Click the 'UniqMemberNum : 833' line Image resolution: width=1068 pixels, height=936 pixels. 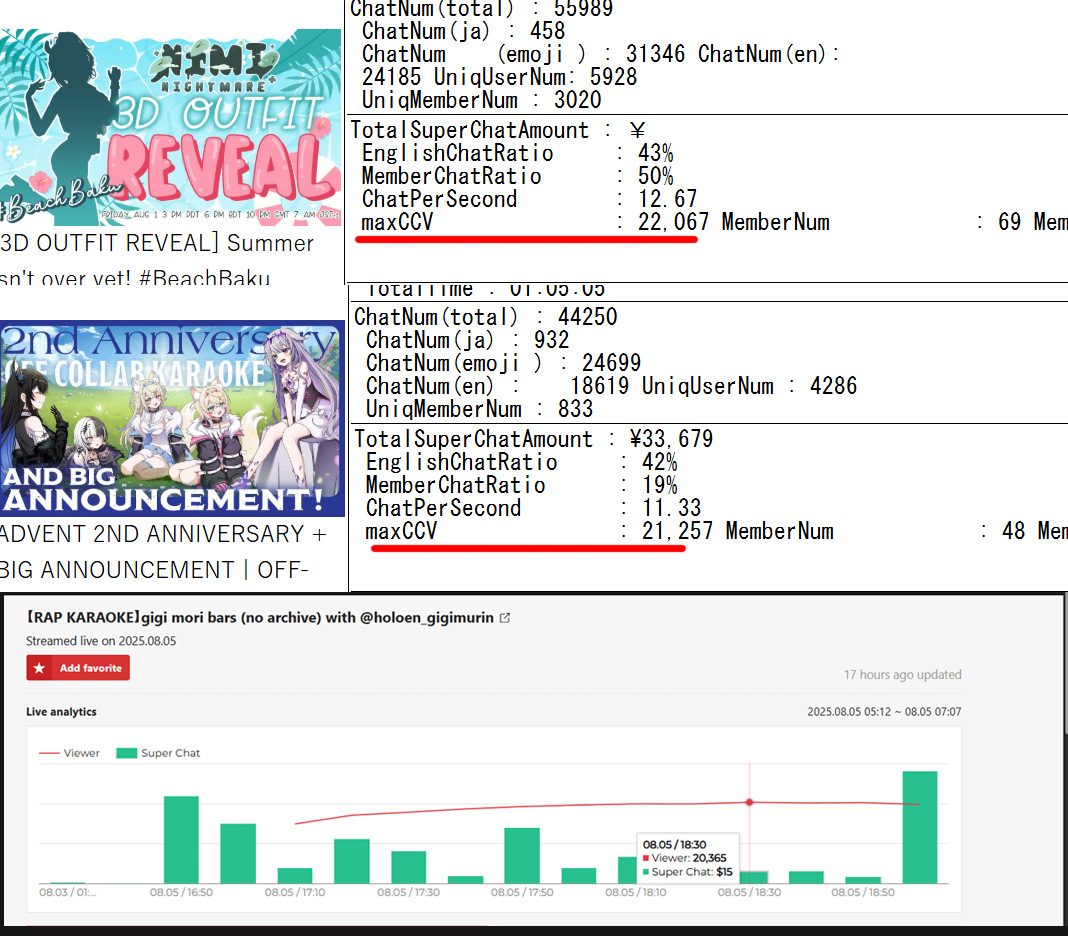pyautogui.click(x=480, y=409)
